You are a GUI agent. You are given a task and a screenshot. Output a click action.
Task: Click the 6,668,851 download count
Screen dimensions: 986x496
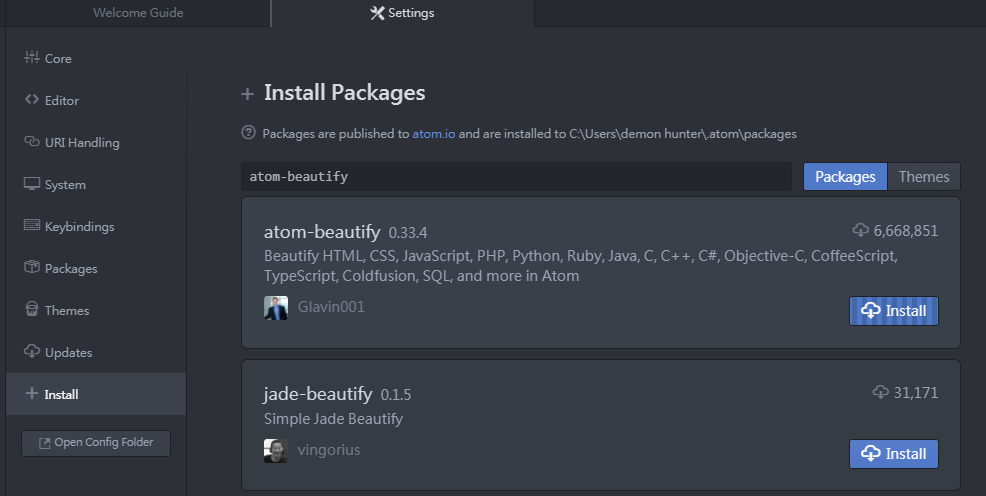906,231
